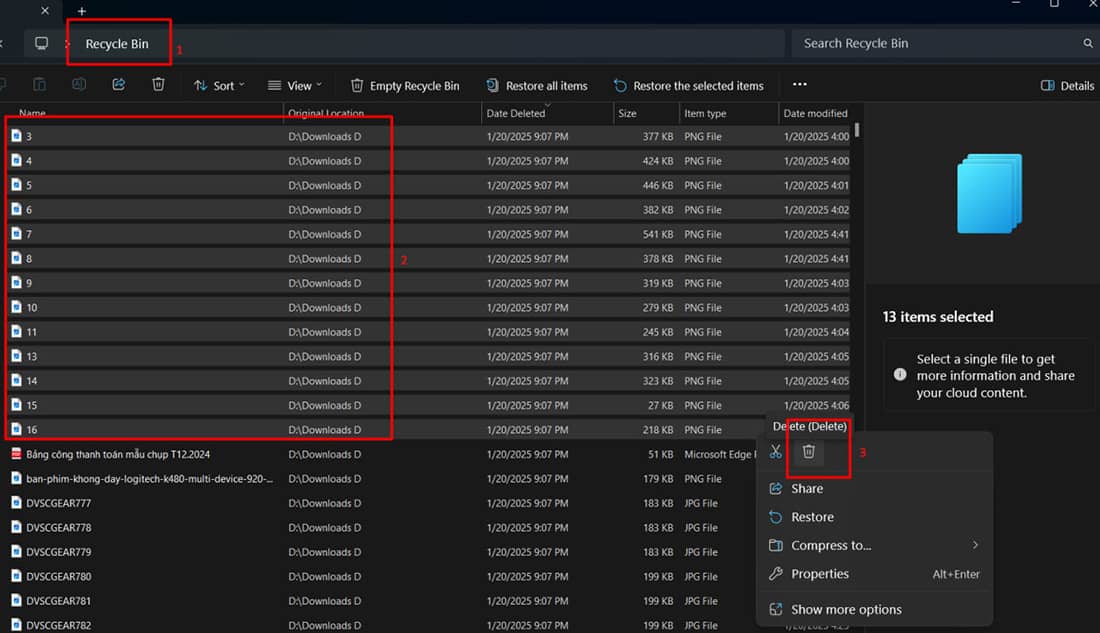Choose Restore from the context menu
This screenshot has width=1100, height=633.
click(x=812, y=517)
